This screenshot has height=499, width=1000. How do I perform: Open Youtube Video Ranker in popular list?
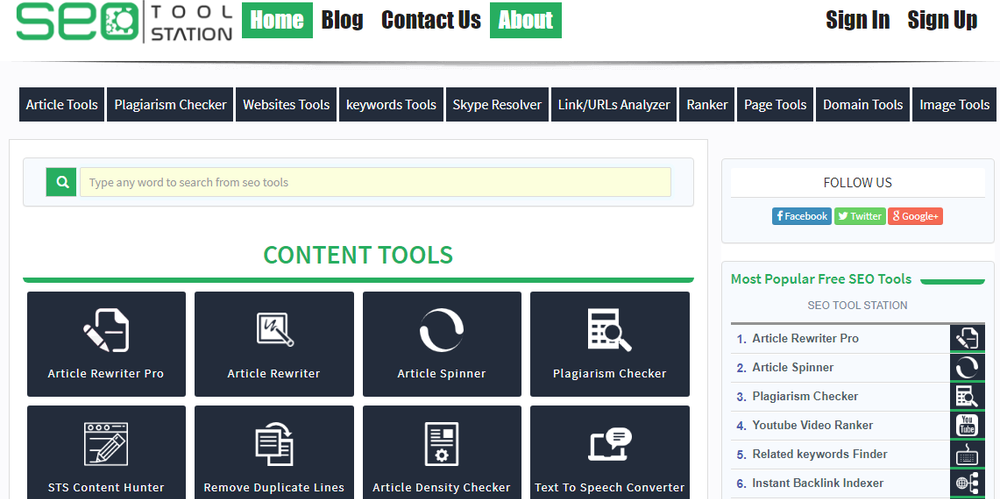pos(812,425)
